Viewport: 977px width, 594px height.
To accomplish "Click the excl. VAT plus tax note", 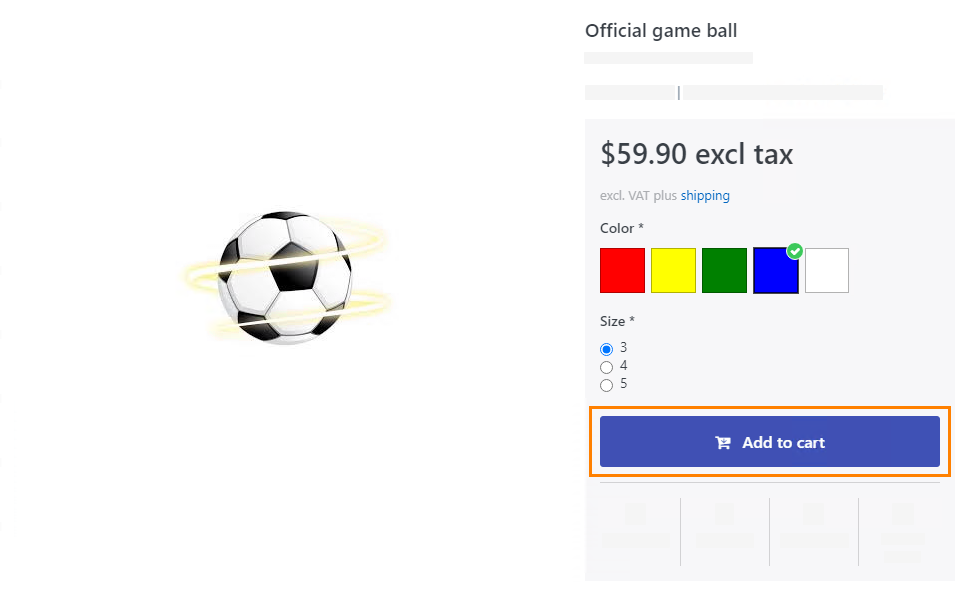I will coord(638,195).
